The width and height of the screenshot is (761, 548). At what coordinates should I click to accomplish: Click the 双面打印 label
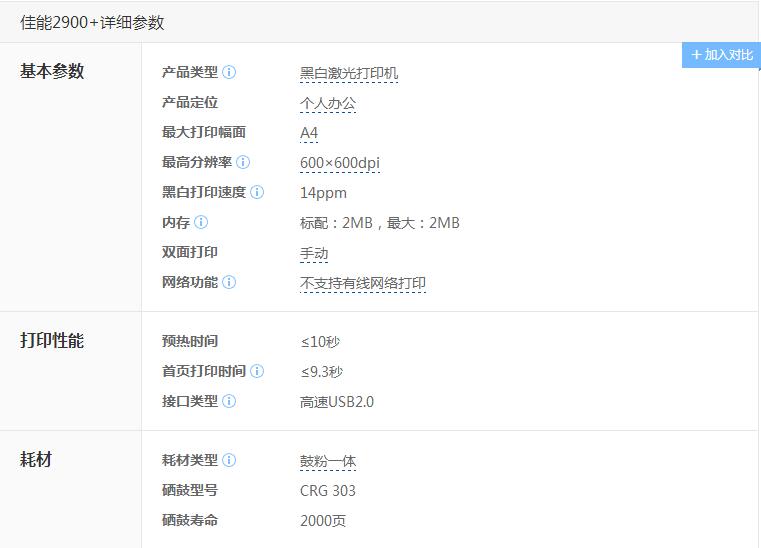coord(190,252)
